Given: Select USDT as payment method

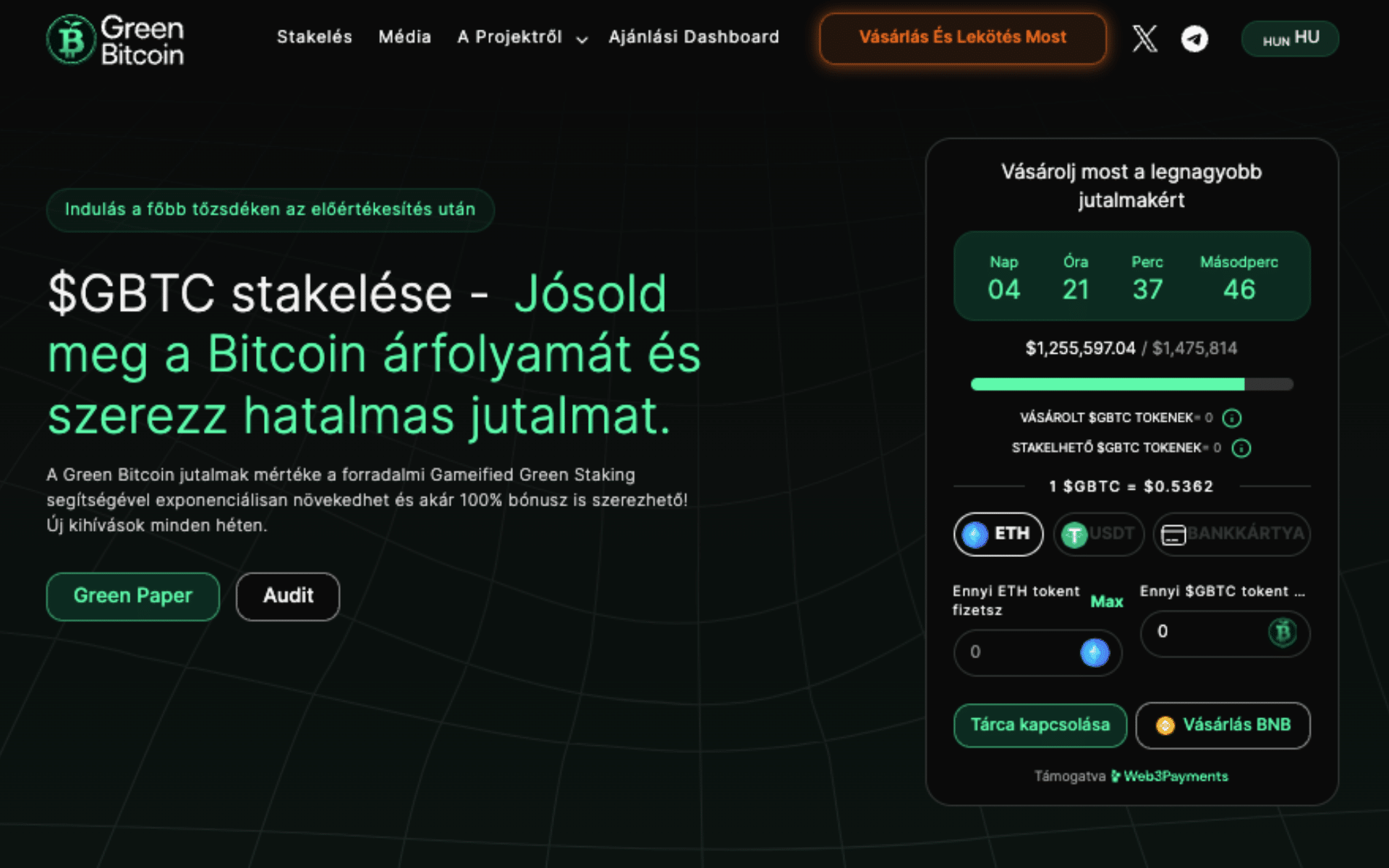Looking at the screenshot, I should [1097, 535].
